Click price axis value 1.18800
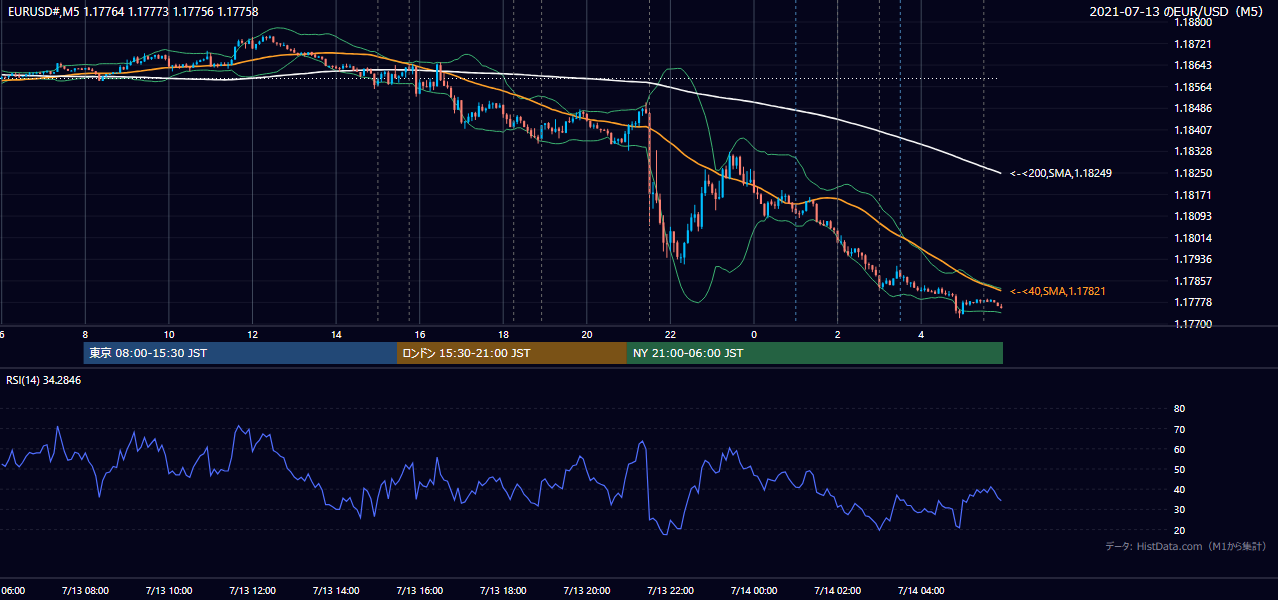The image size is (1278, 600). (x=1192, y=23)
